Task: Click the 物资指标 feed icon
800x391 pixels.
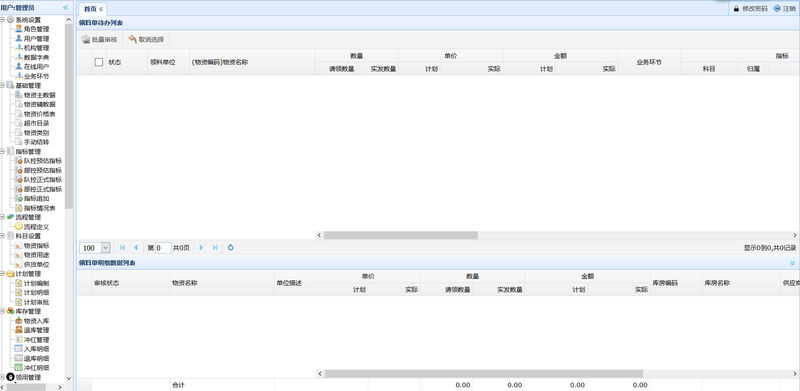Action: pyautogui.click(x=19, y=246)
